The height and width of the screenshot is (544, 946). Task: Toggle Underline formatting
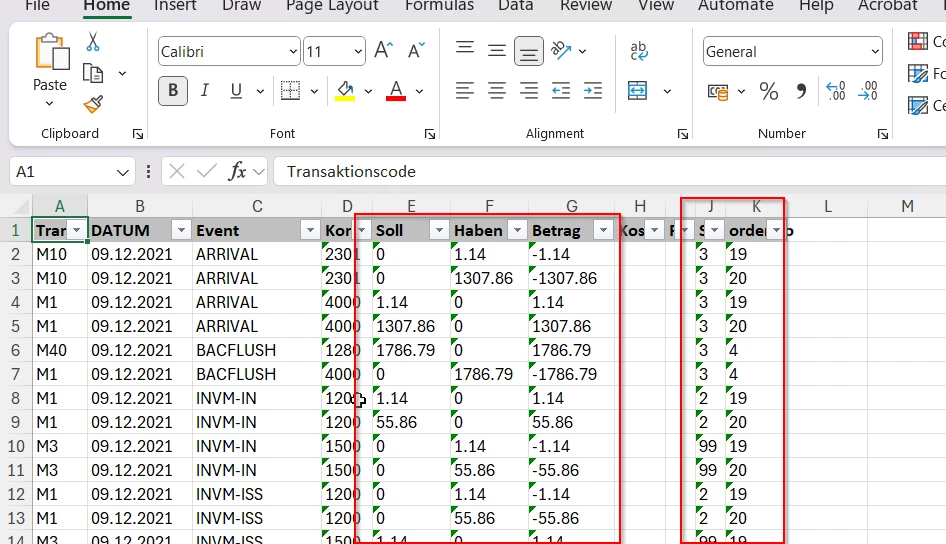click(x=236, y=91)
